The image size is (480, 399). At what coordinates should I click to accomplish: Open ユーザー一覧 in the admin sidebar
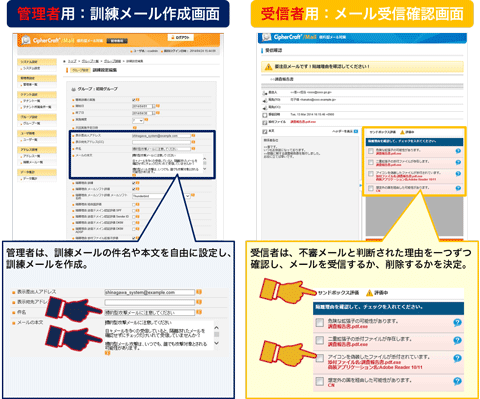click(x=30, y=140)
